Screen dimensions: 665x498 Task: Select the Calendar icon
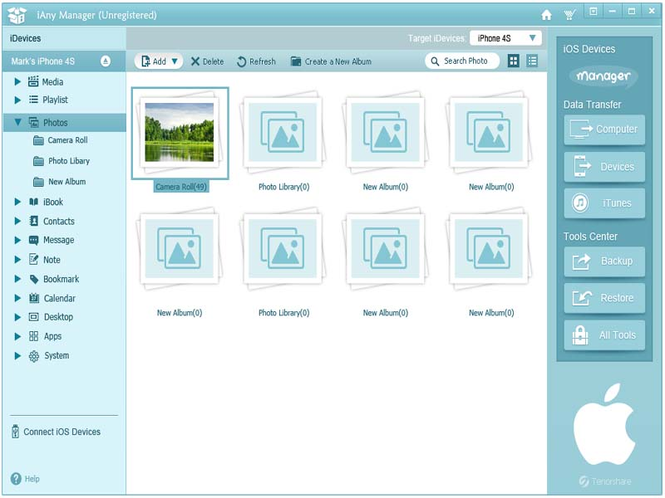pos(34,298)
